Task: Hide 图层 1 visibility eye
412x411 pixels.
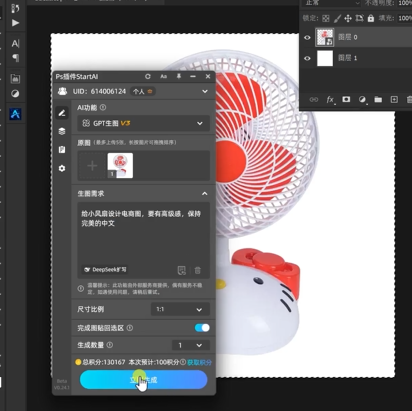Action: click(x=307, y=58)
